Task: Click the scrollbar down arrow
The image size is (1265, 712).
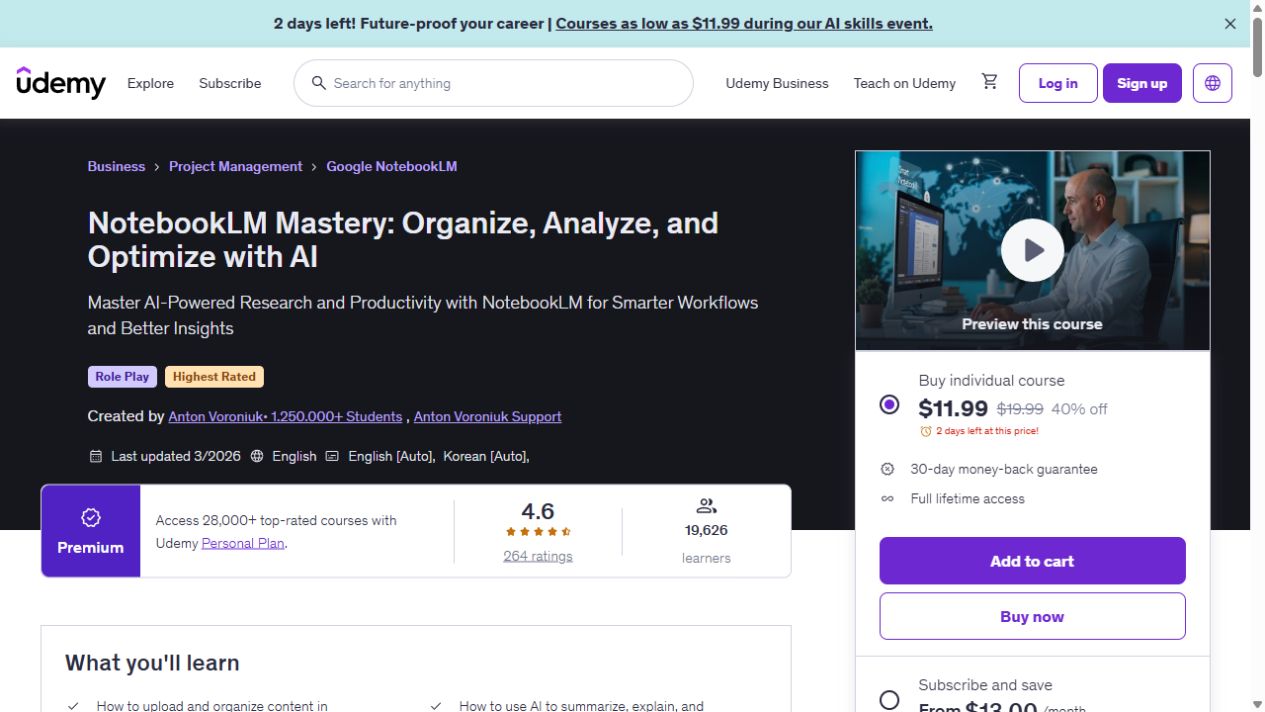Action: pyautogui.click(x=1257, y=704)
